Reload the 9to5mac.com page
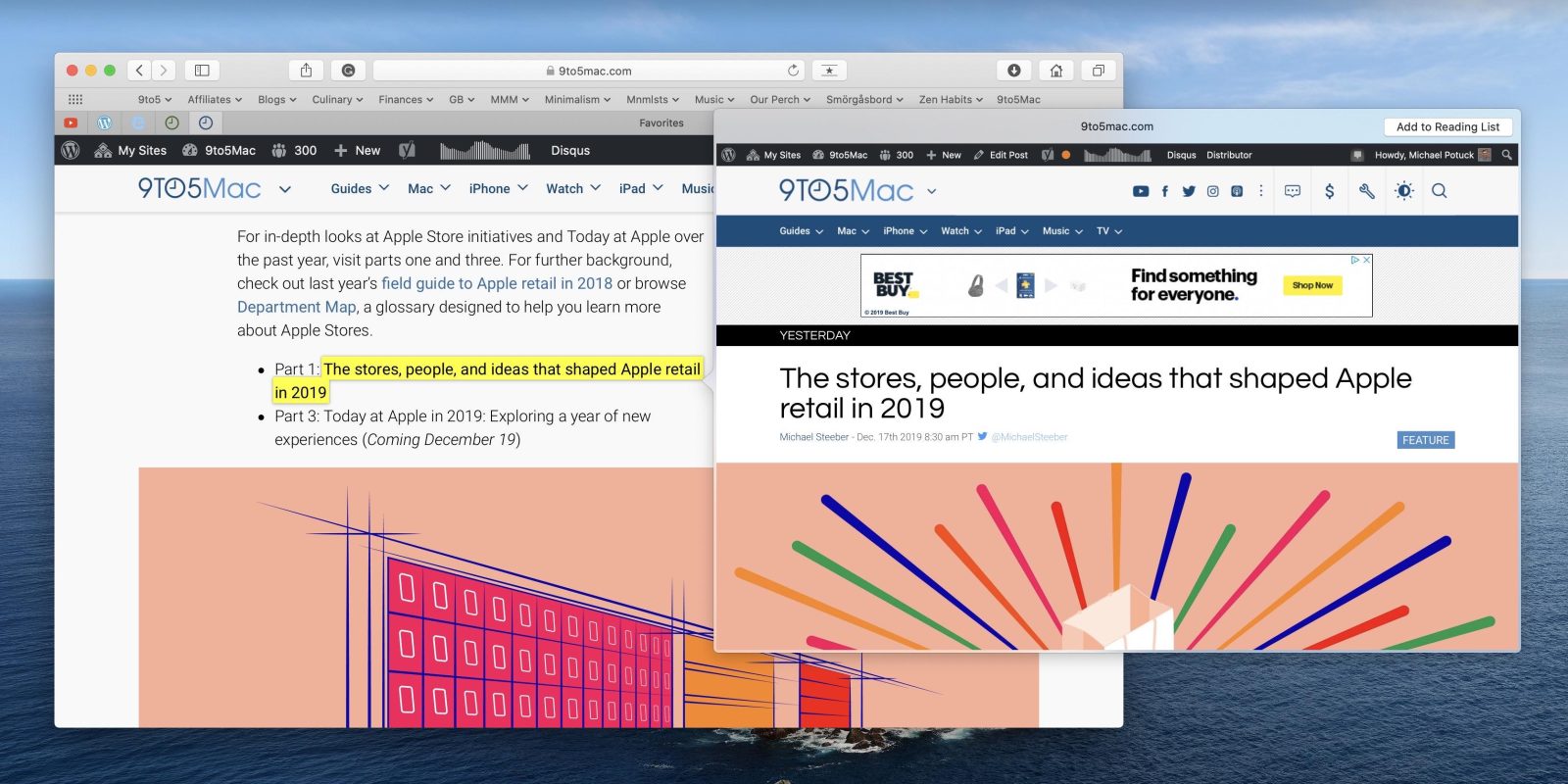1568x784 pixels. (x=793, y=71)
